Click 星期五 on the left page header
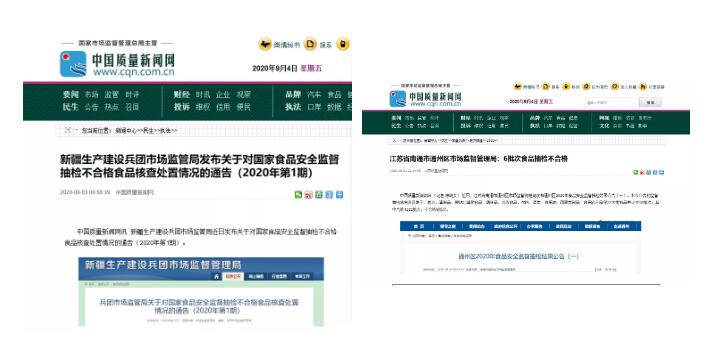 (x=311, y=68)
